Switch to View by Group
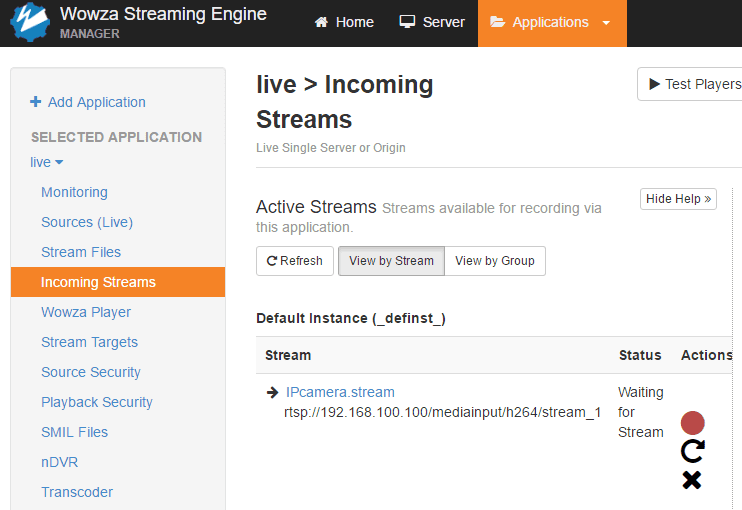The image size is (742, 510). point(495,261)
